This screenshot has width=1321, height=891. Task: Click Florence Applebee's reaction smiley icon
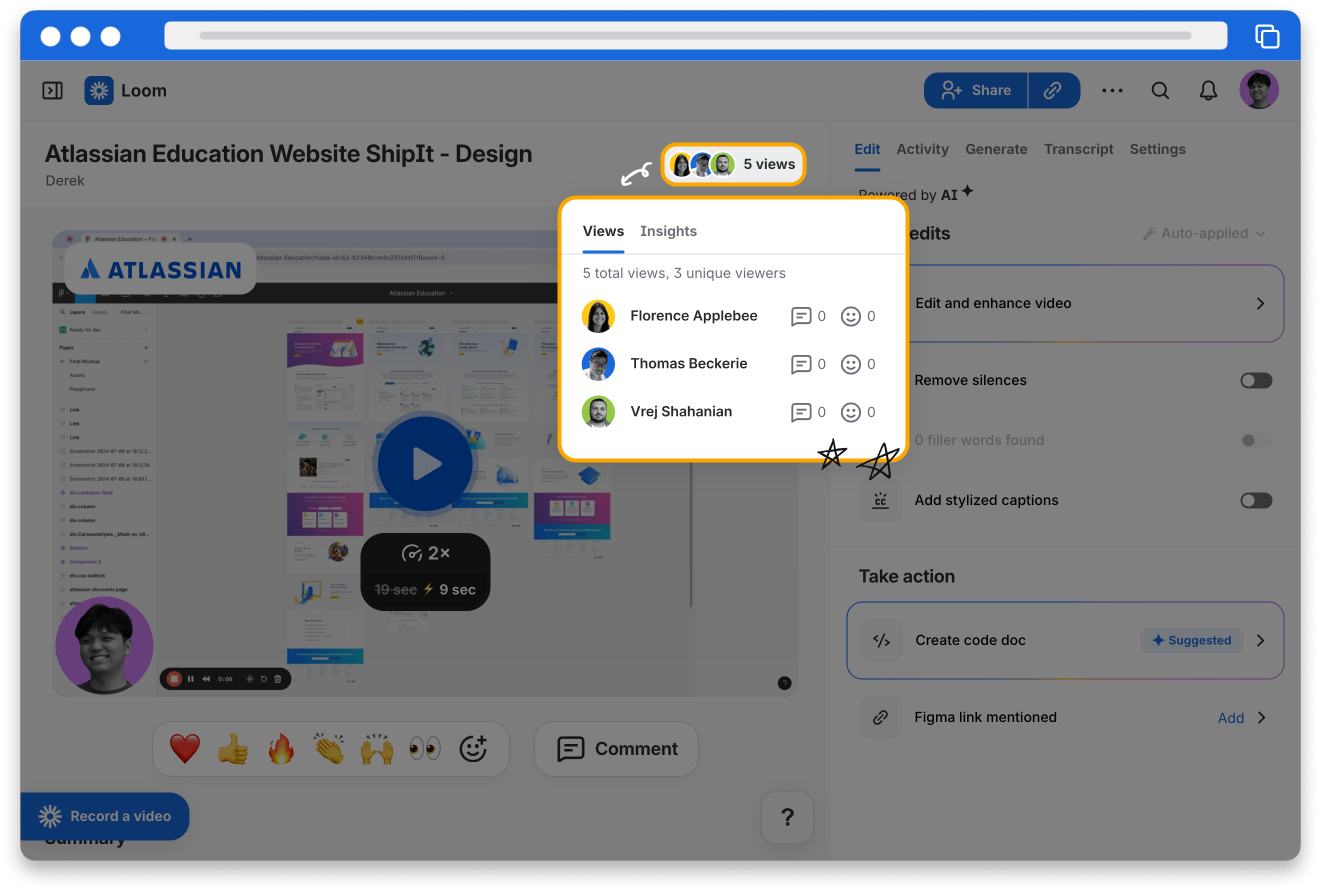pos(851,316)
